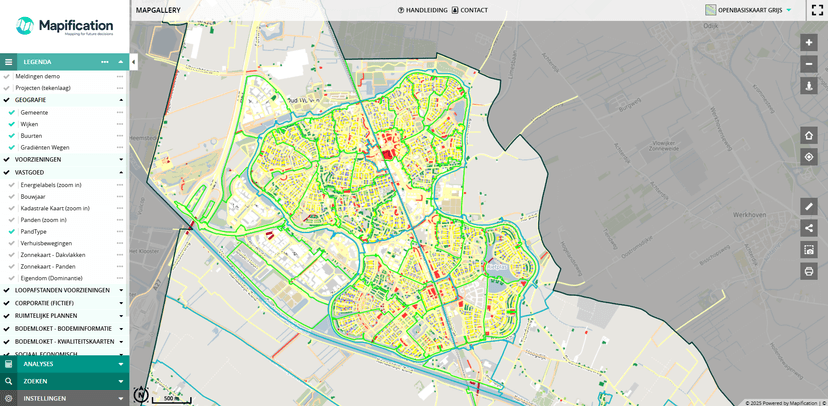Image resolution: width=828 pixels, height=406 pixels.
Task: Take a map screenshot
Action: click(x=808, y=250)
